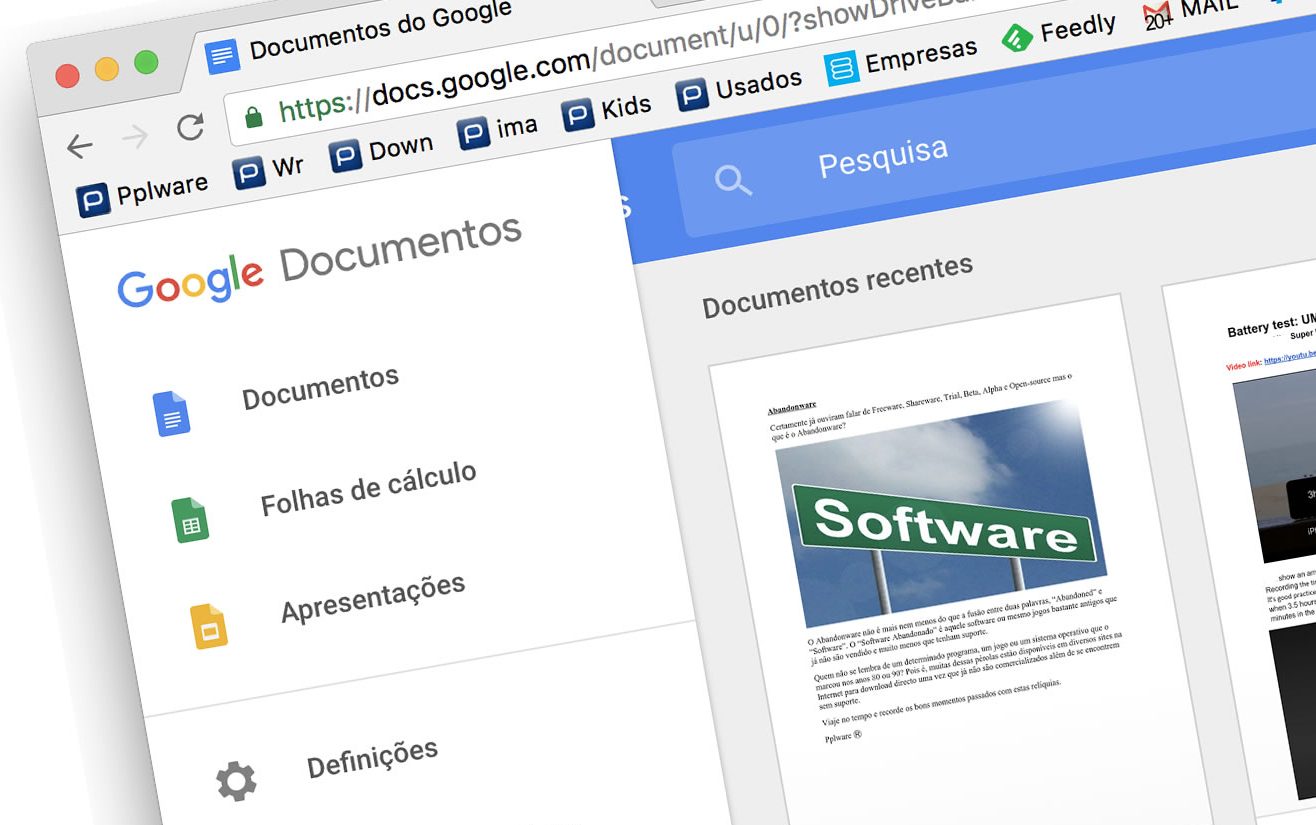
Task: Open the Pplware bookmark
Action: pos(142,192)
